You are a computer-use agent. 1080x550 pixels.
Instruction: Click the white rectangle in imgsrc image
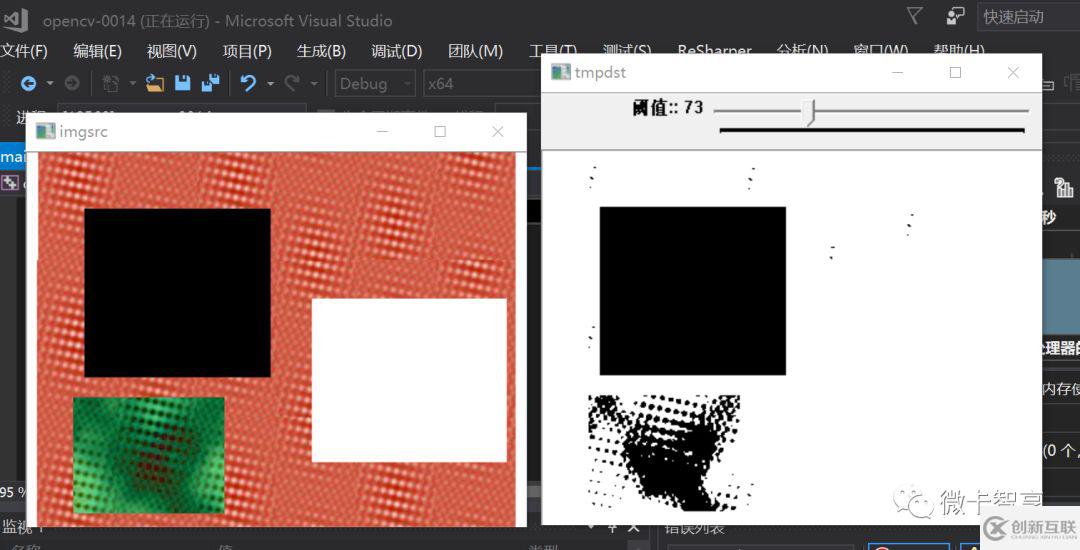[409, 380]
